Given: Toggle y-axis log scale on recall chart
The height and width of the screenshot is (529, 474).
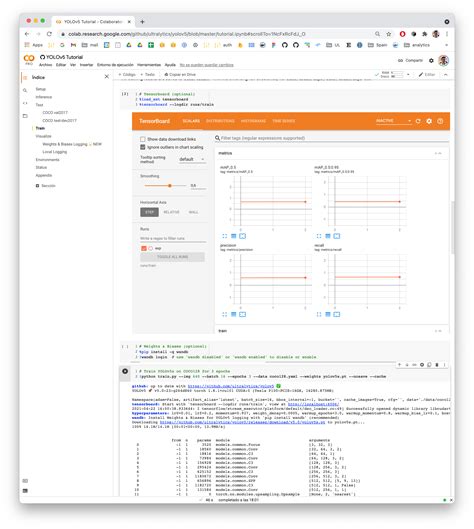Looking at the screenshot, I should (x=328, y=314).
